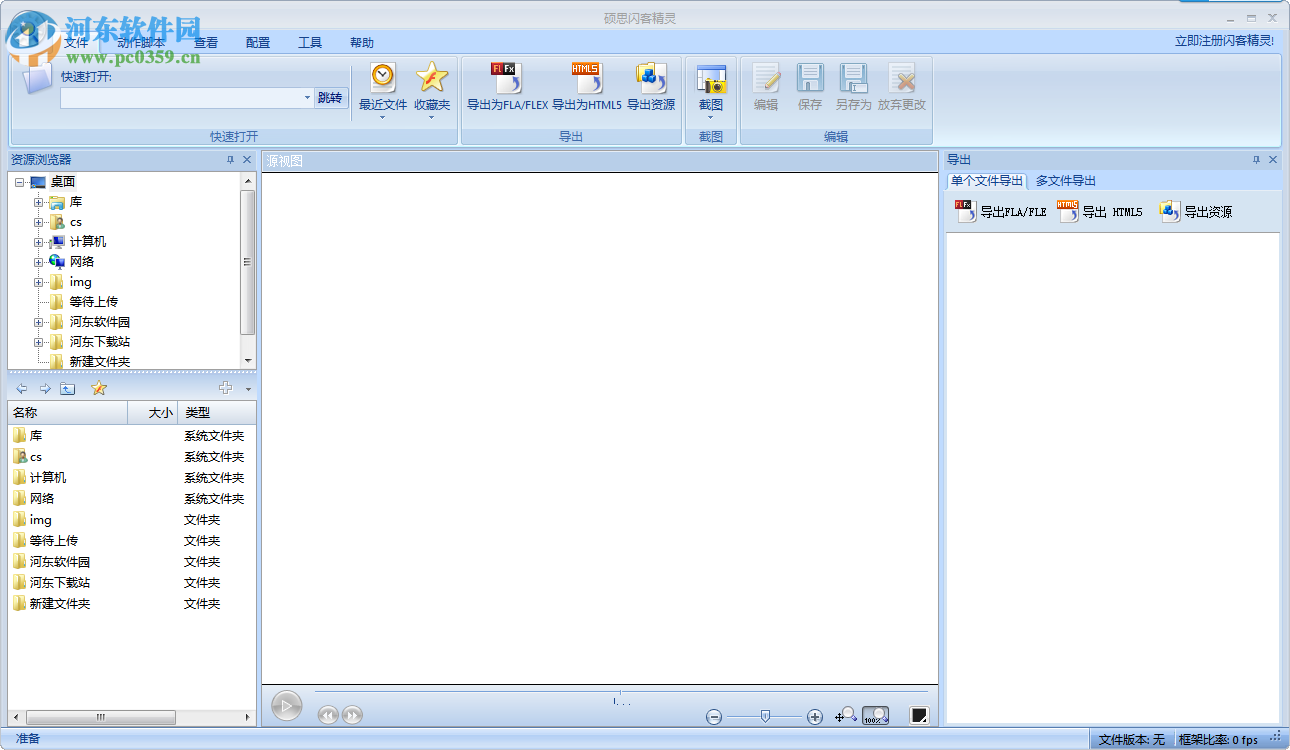The image size is (1290, 750).
Task: Expand the 计算机 node in tree
Action: 38,242
